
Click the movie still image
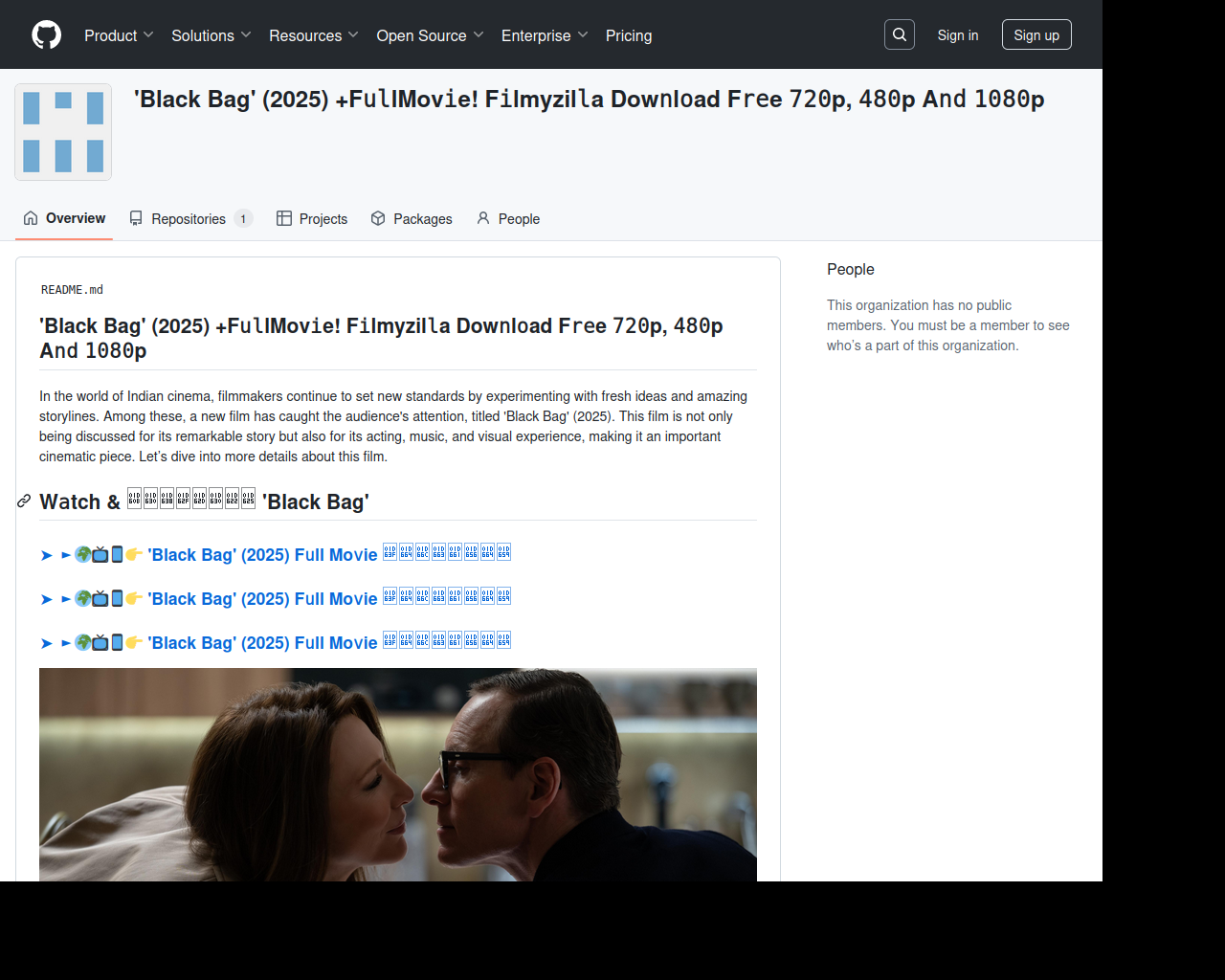[398, 774]
